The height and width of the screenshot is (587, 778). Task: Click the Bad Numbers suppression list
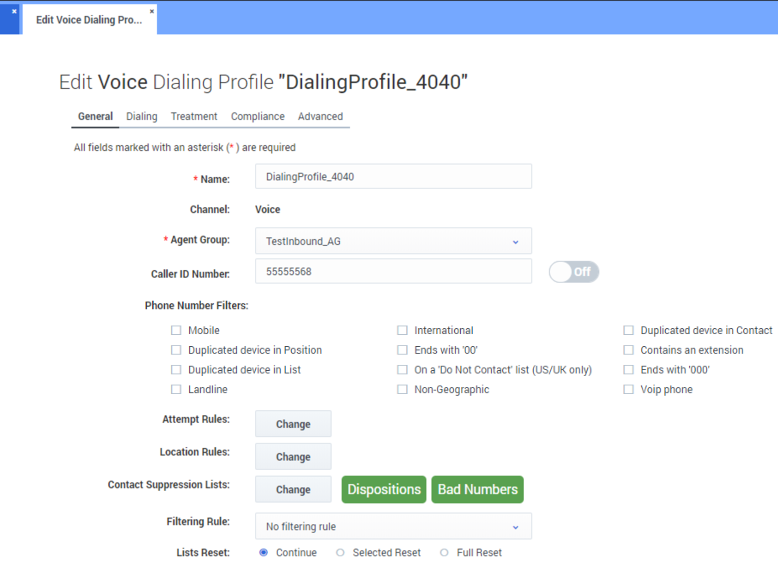pos(477,490)
